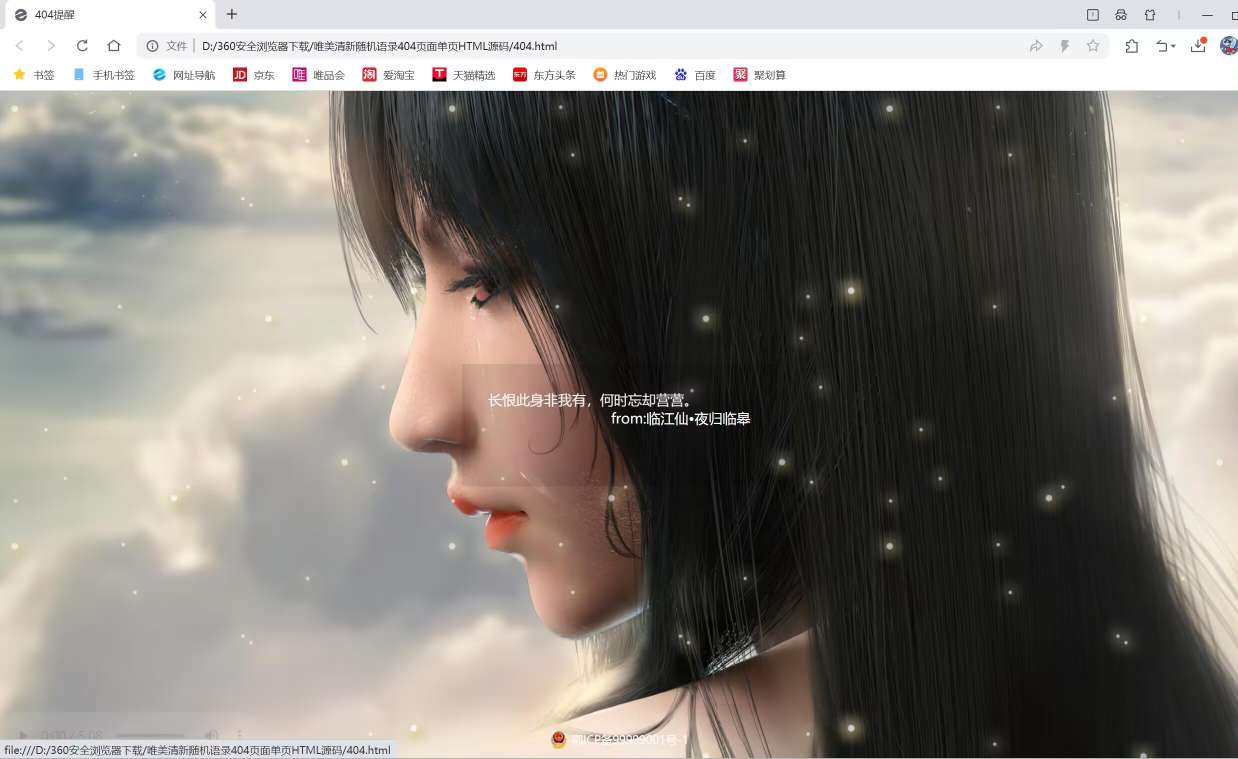Refresh the current page
Viewport: 1238px width, 759px height.
coord(82,46)
